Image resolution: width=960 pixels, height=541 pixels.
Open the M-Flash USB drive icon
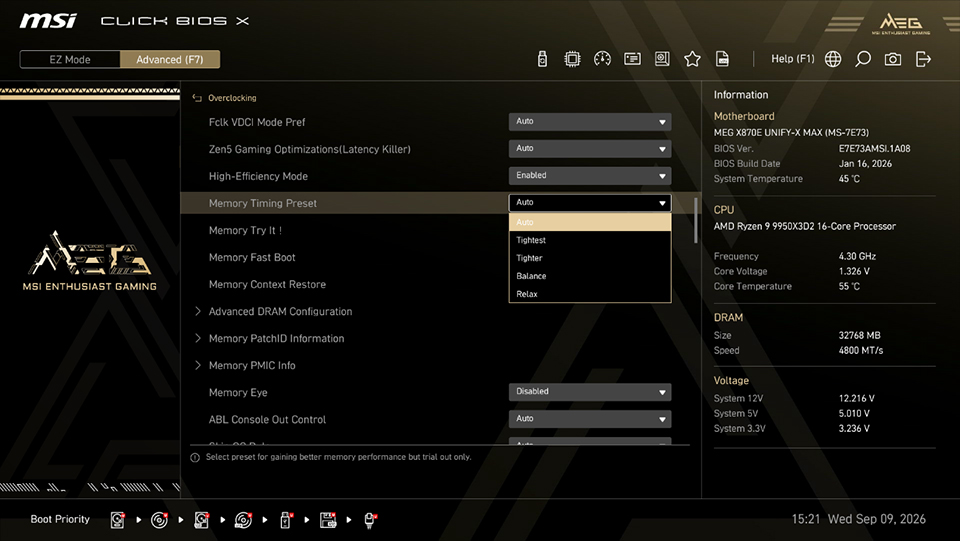tap(542, 59)
